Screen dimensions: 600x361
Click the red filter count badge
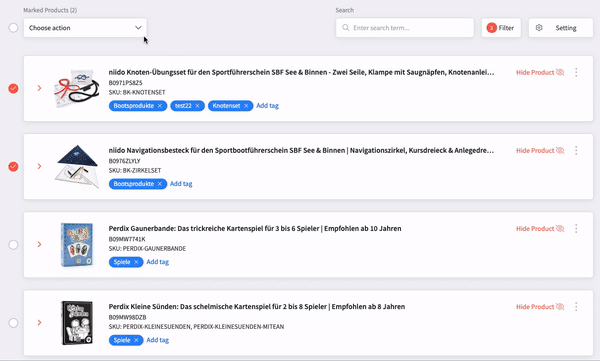[x=492, y=28]
